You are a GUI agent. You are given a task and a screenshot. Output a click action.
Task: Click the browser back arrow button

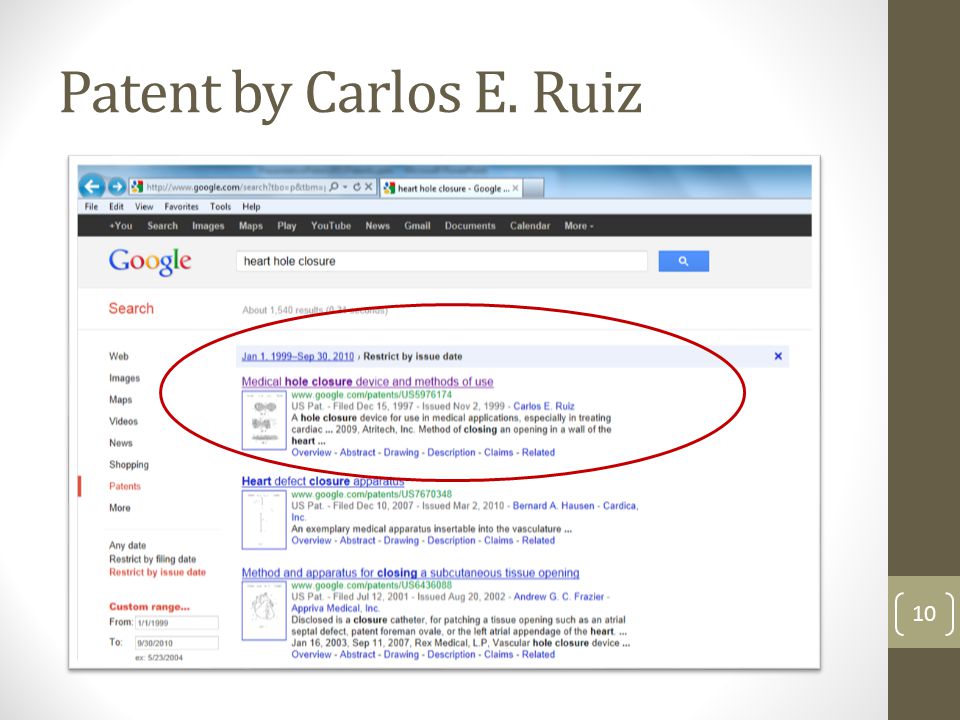[92, 186]
